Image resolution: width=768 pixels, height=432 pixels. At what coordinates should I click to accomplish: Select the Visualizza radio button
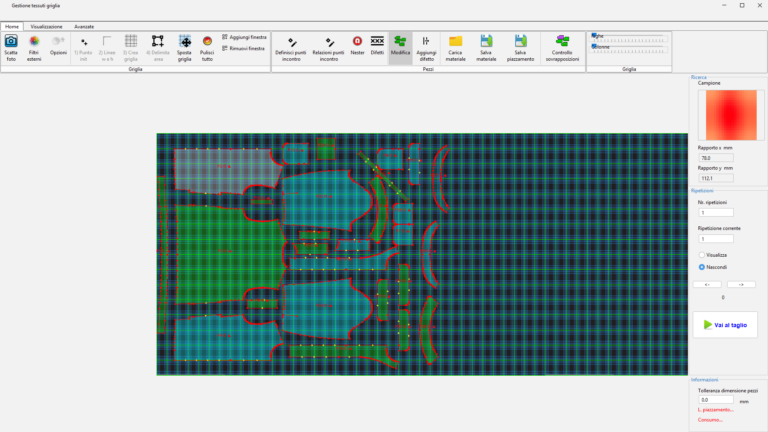click(702, 255)
